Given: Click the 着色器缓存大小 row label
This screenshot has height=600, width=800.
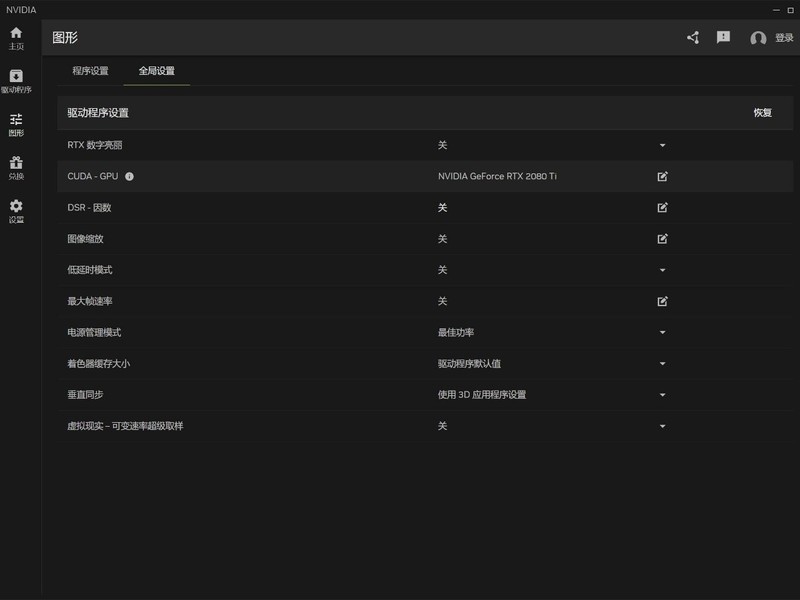Looking at the screenshot, I should point(99,364).
